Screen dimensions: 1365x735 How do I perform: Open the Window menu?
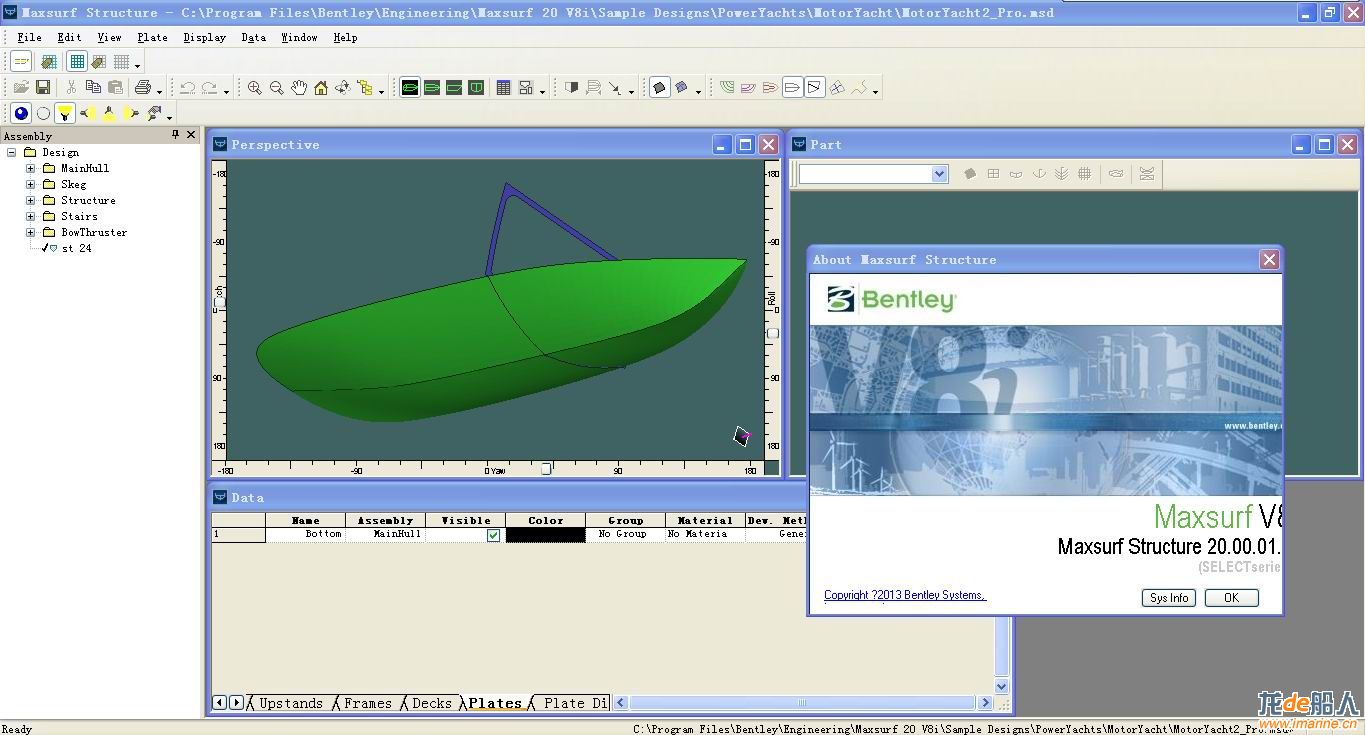point(299,37)
